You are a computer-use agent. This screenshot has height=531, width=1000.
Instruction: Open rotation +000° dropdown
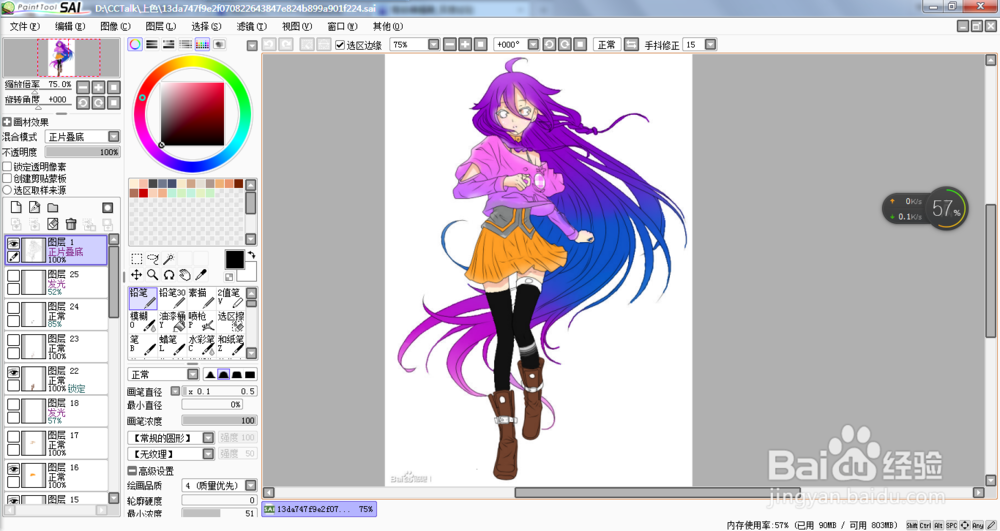[533, 44]
